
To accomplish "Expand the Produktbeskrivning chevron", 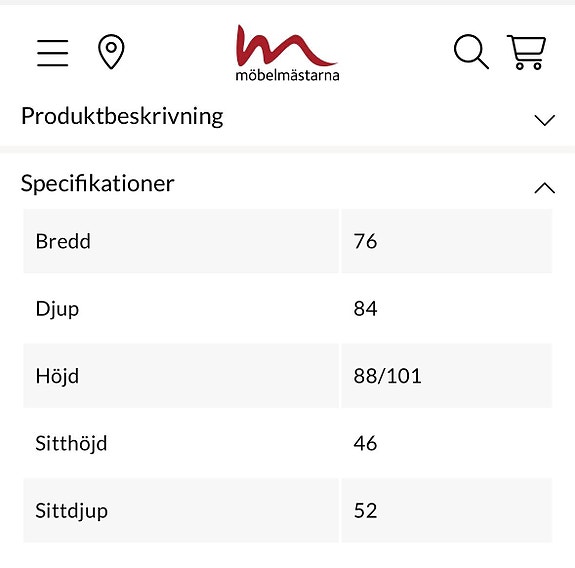I will (x=545, y=120).
